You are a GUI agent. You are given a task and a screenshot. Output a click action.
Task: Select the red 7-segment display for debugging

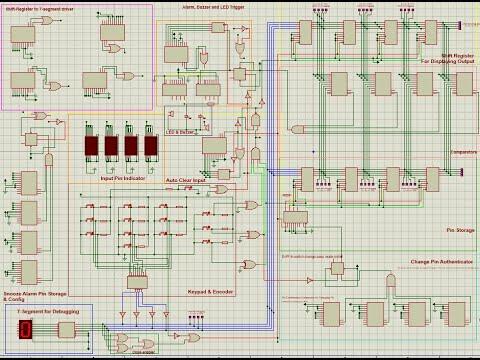(x=25, y=329)
